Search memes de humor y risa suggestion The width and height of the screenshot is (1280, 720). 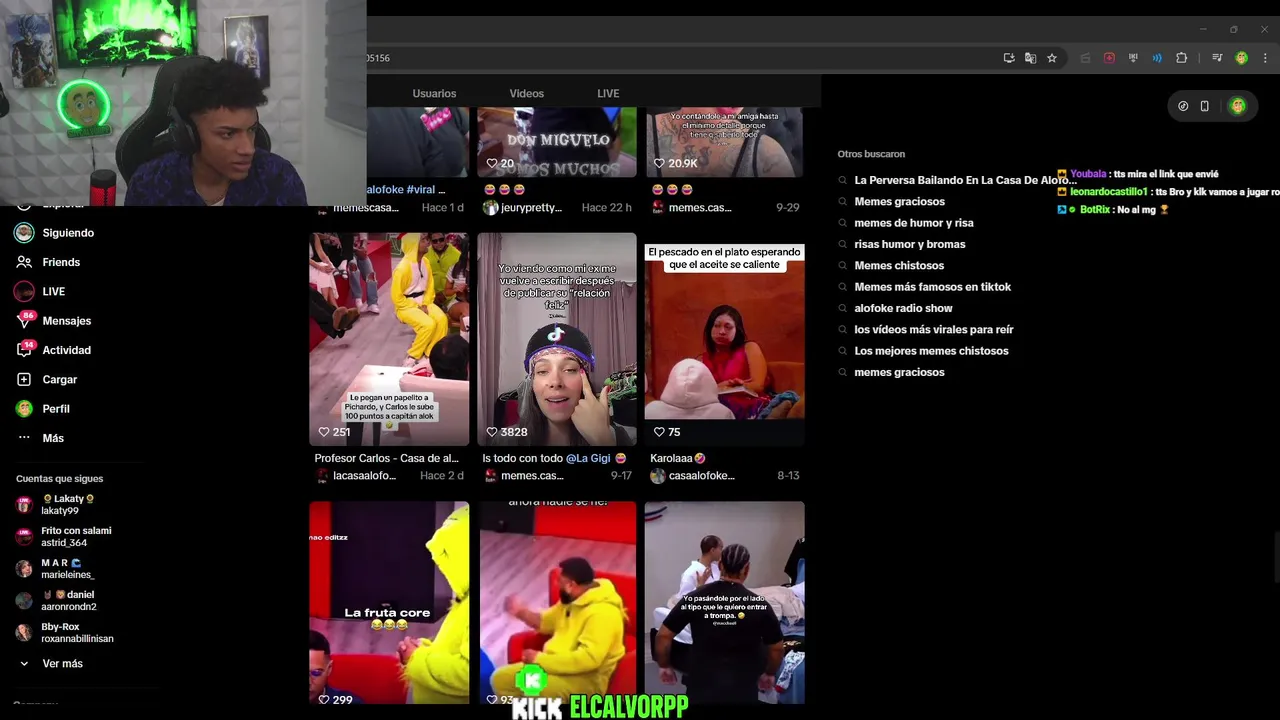[x=914, y=223]
